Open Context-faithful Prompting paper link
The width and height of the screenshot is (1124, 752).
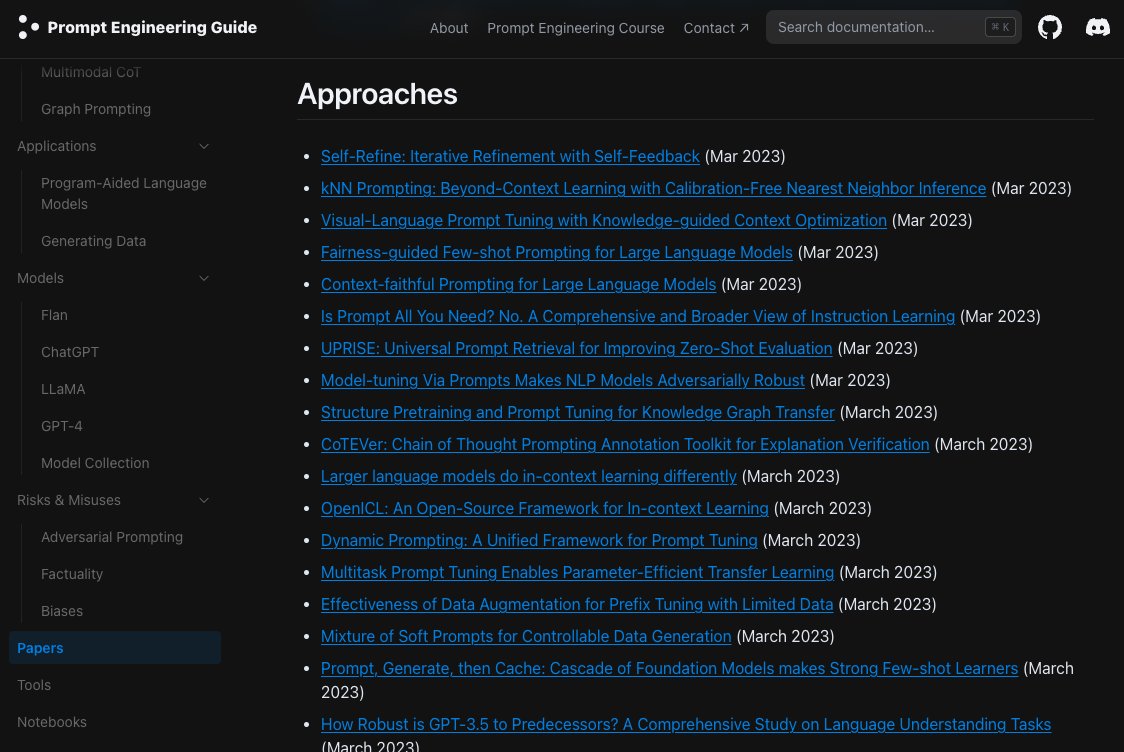(x=518, y=285)
